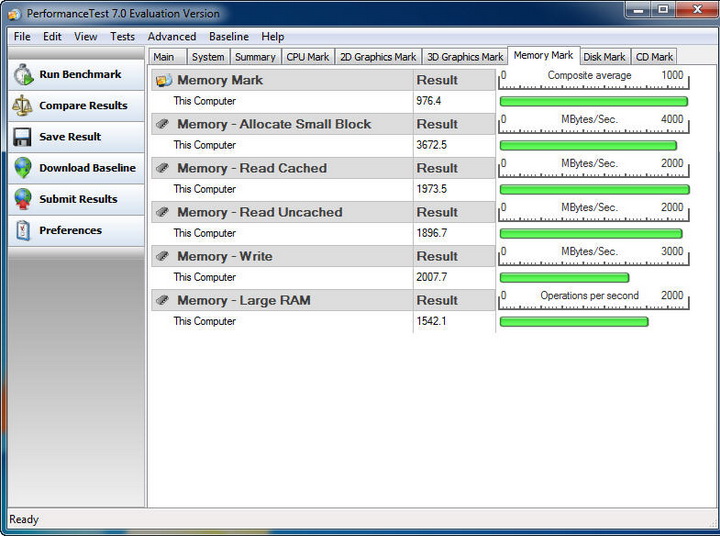Viewport: 720px width, 536px height.
Task: Click the 1542.1 result value
Action: click(431, 321)
